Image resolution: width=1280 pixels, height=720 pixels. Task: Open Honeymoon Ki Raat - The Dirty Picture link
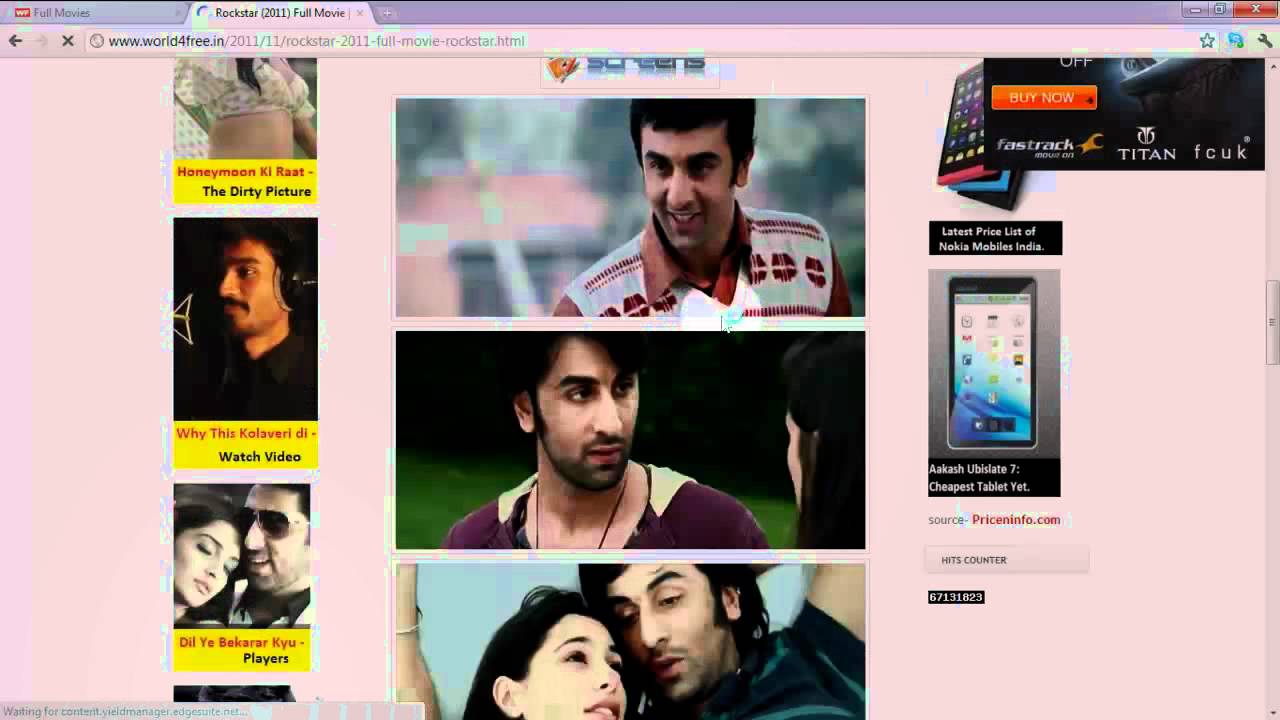click(x=245, y=181)
